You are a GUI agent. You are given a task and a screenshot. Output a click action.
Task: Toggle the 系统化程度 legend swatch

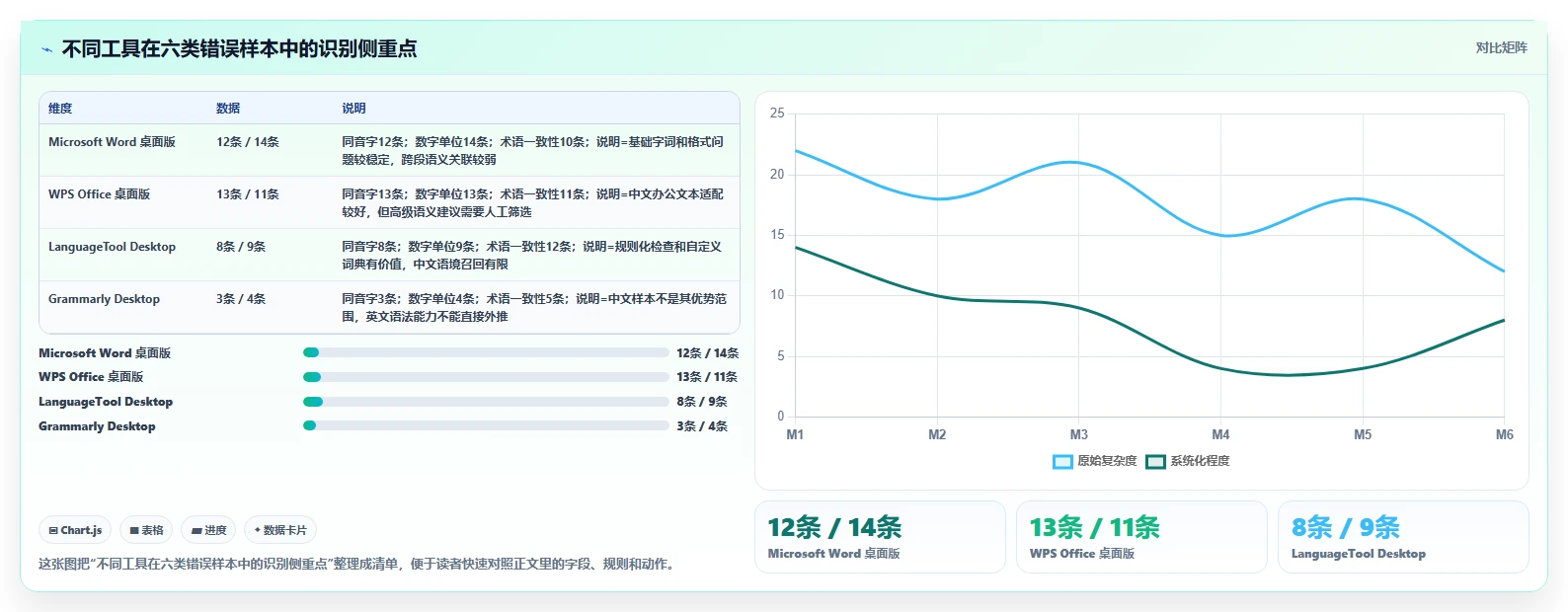click(1155, 462)
